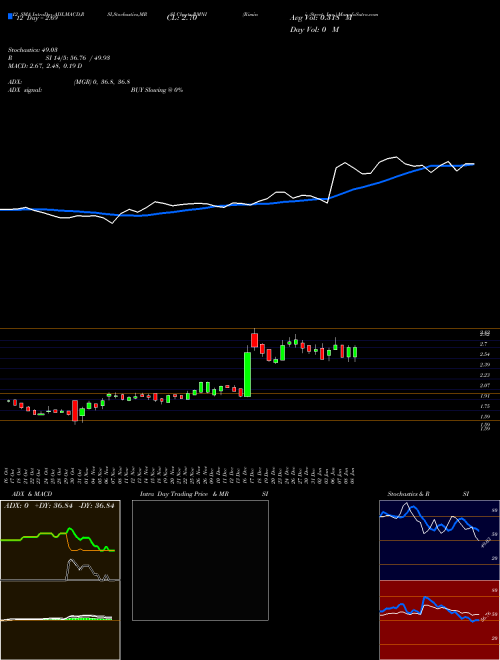Open the red-background RSI chart panel

439,620
